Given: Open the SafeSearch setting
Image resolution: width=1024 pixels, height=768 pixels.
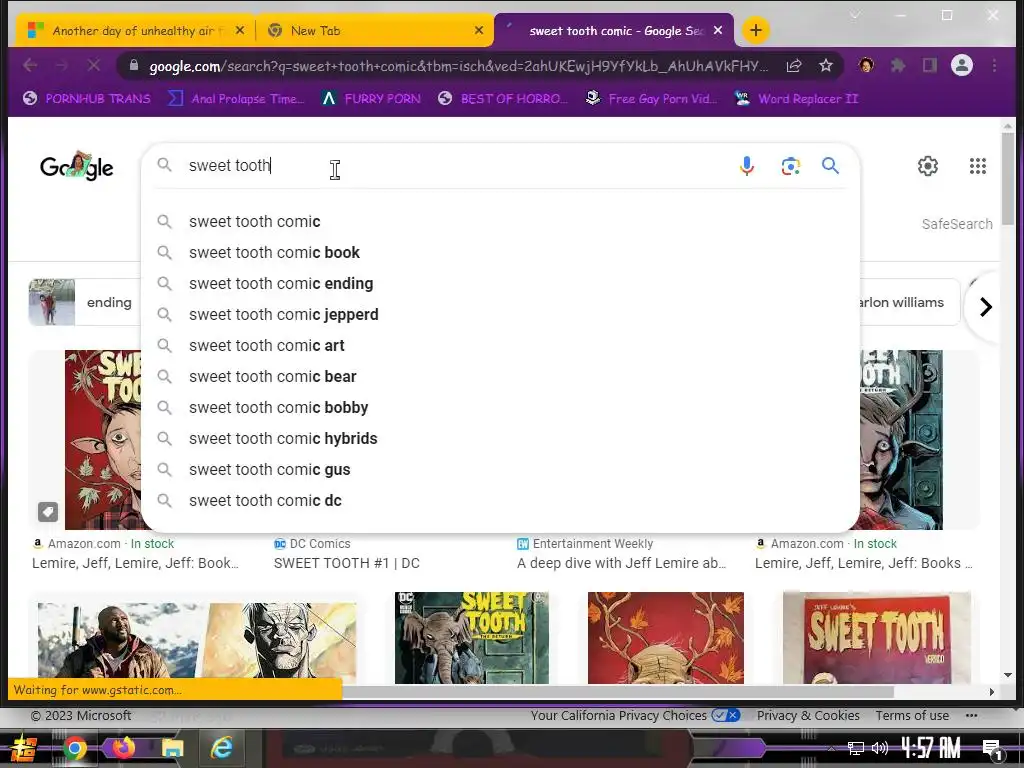Looking at the screenshot, I should pos(957,224).
